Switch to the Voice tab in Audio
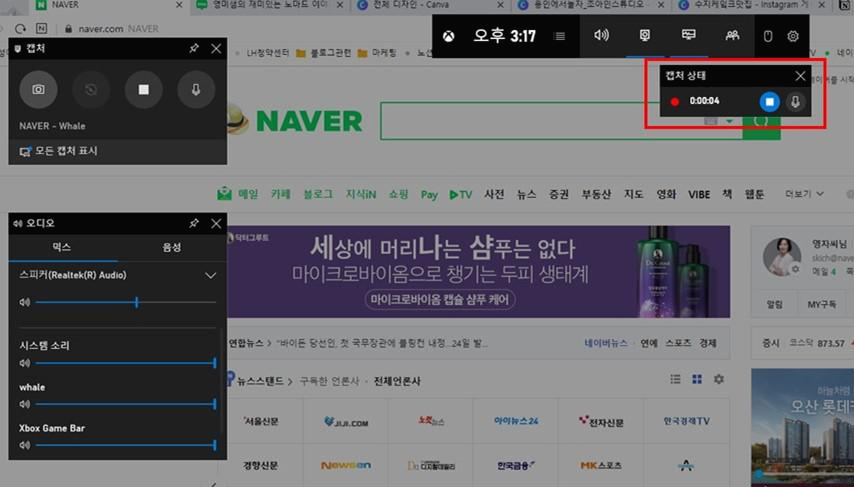Screen dimensions: 854x487 172,247
